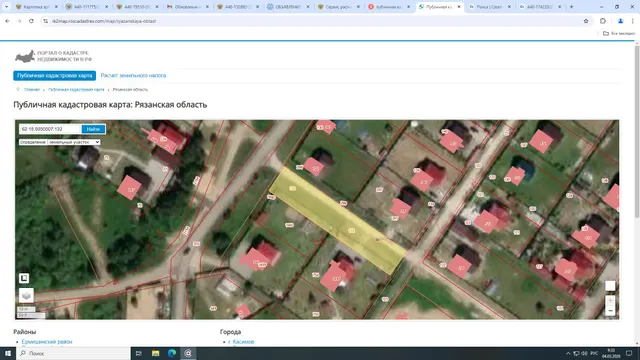
Task: Open File Explorer from the taskbar
Action: tap(156, 353)
